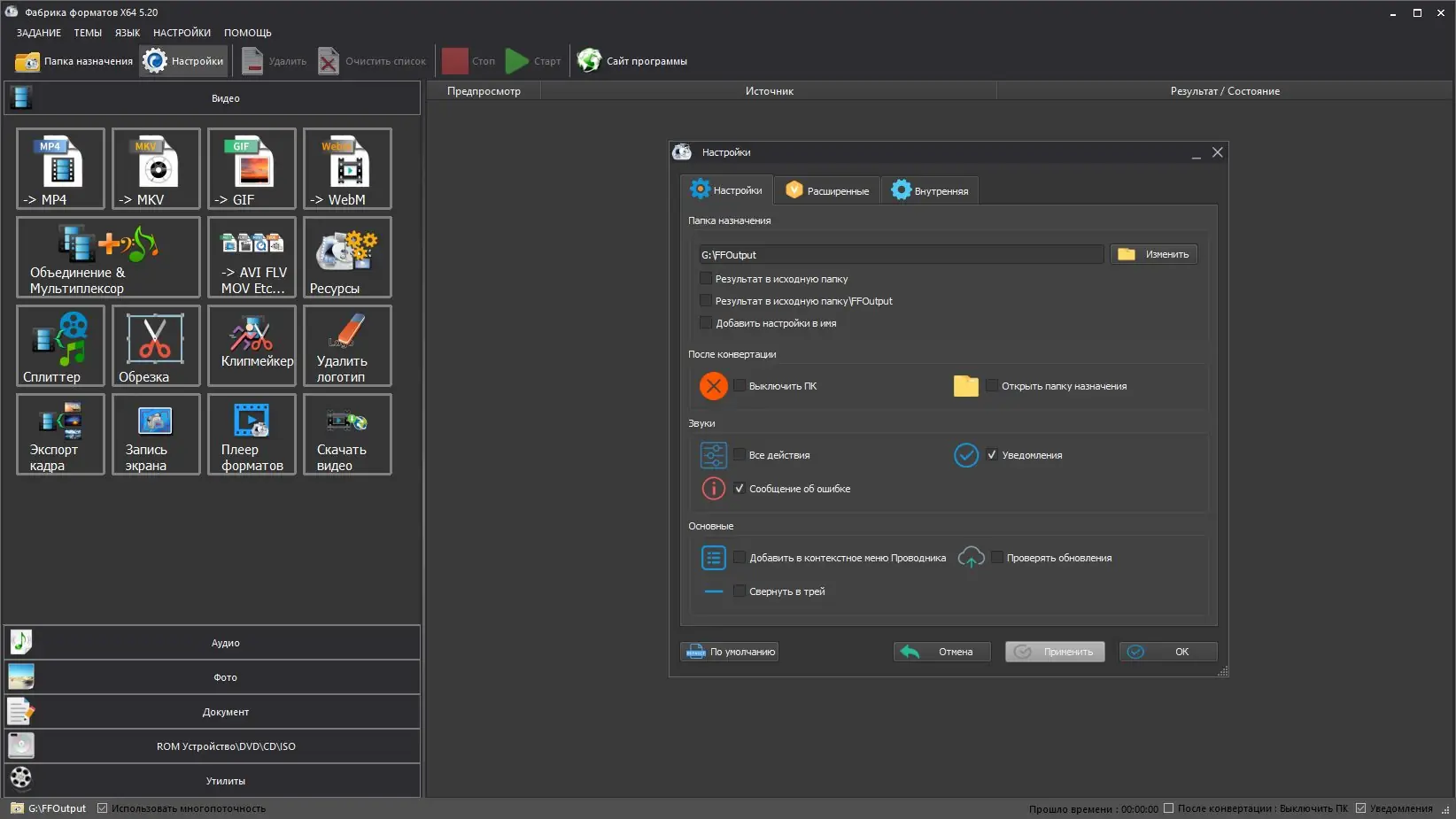Image resolution: width=1456 pixels, height=819 pixels.
Task: Click the Настройки toolbar button
Action: (183, 61)
